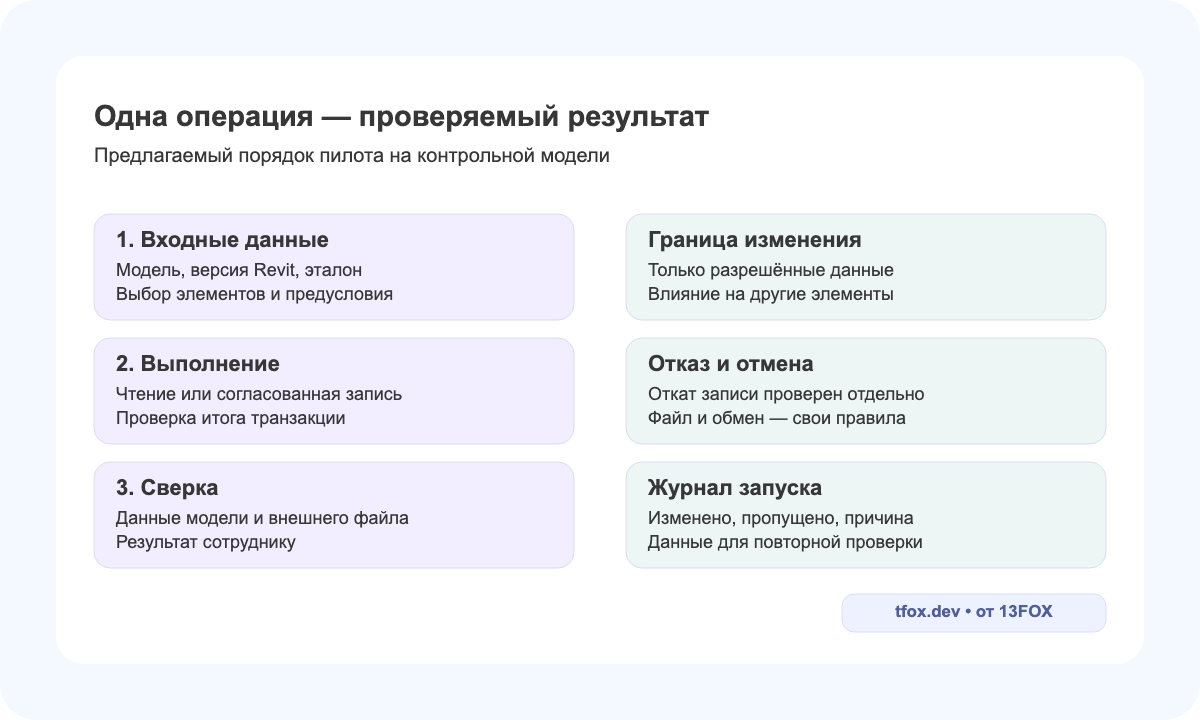
Task: Click the line 'Откат записи проверен отдельно'
Action: pyautogui.click(x=786, y=394)
